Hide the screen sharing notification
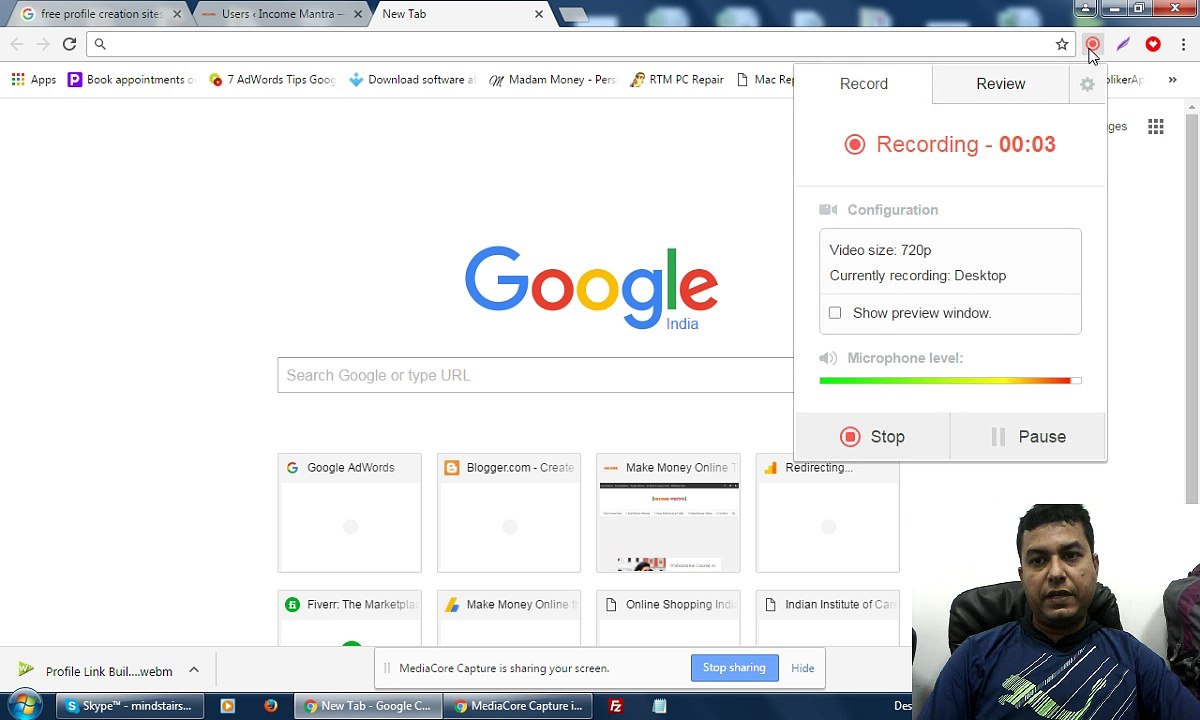The image size is (1200, 720). [803, 668]
